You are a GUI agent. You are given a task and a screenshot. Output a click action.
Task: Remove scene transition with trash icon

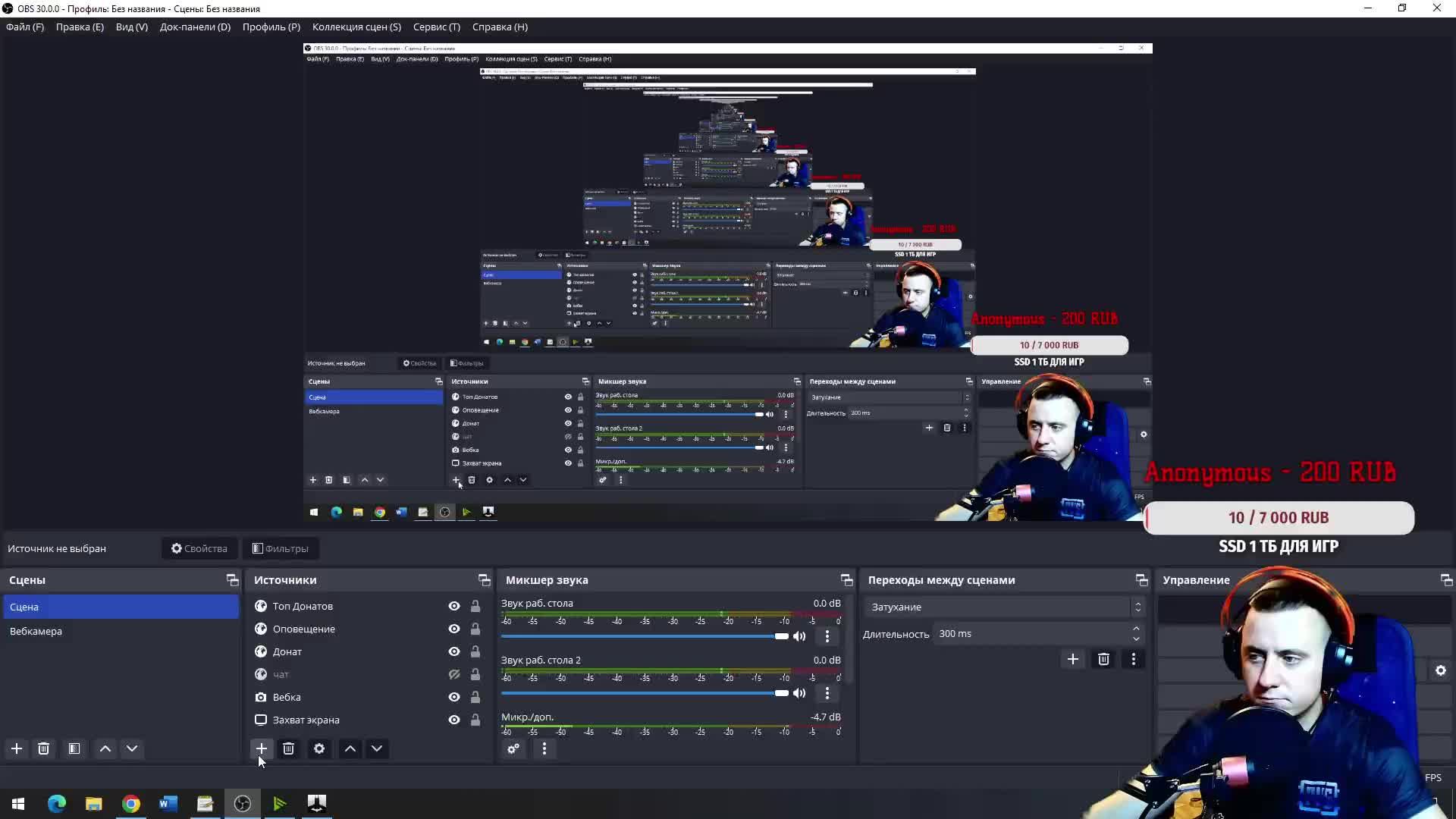click(1103, 659)
